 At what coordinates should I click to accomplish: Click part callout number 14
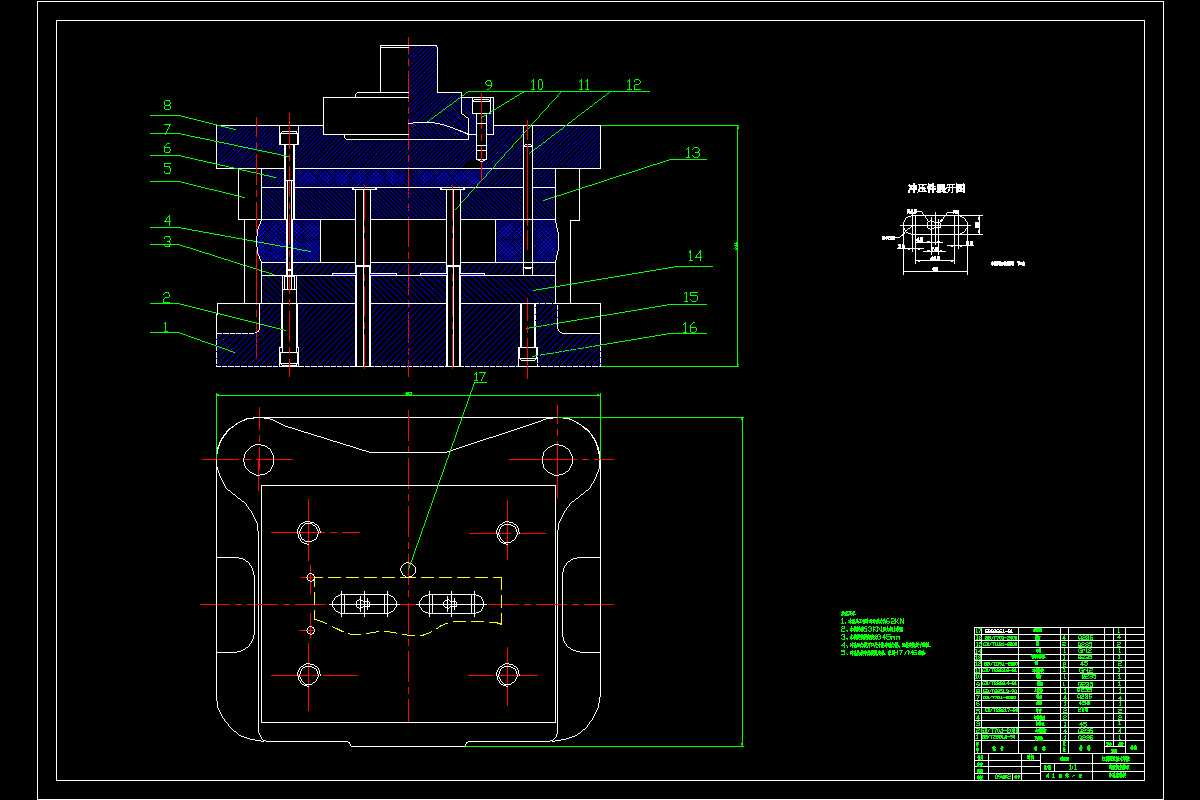[x=693, y=256]
